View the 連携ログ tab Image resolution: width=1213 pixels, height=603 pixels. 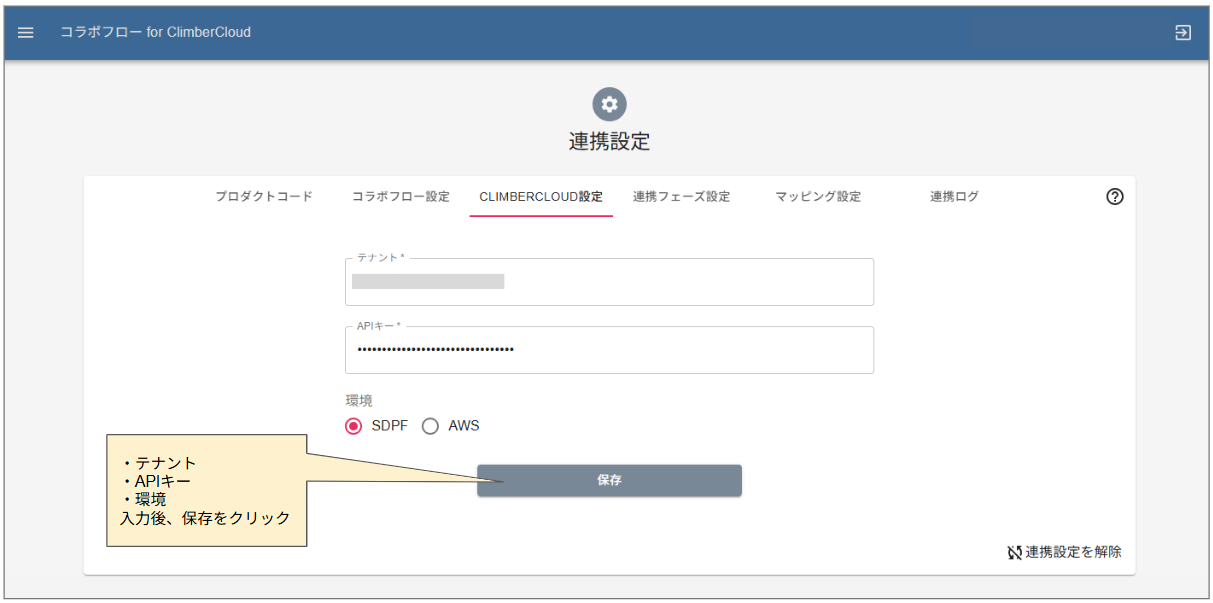coord(954,197)
